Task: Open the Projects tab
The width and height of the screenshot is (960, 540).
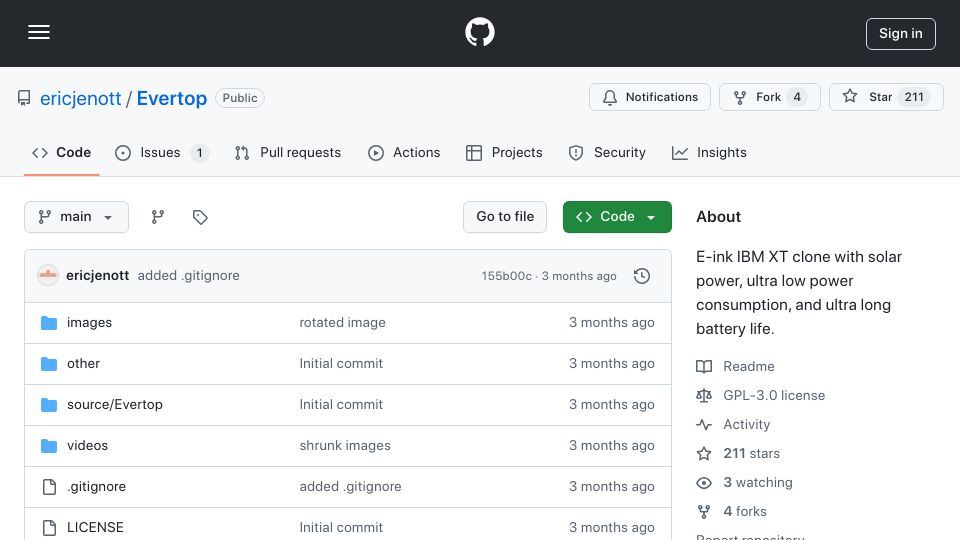Action: click(x=504, y=152)
